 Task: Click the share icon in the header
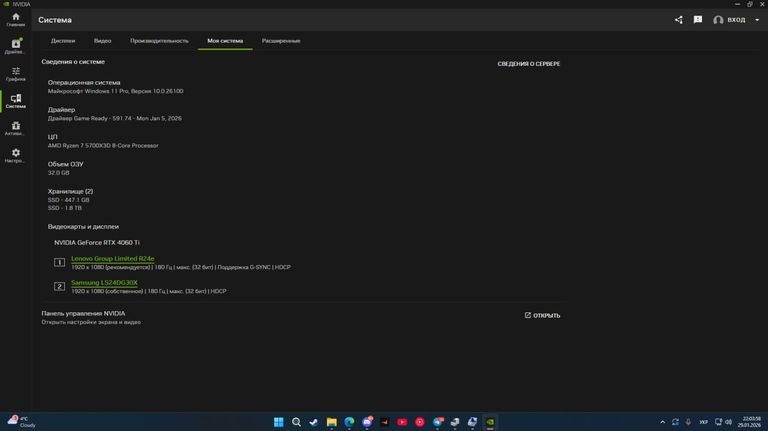click(x=678, y=20)
